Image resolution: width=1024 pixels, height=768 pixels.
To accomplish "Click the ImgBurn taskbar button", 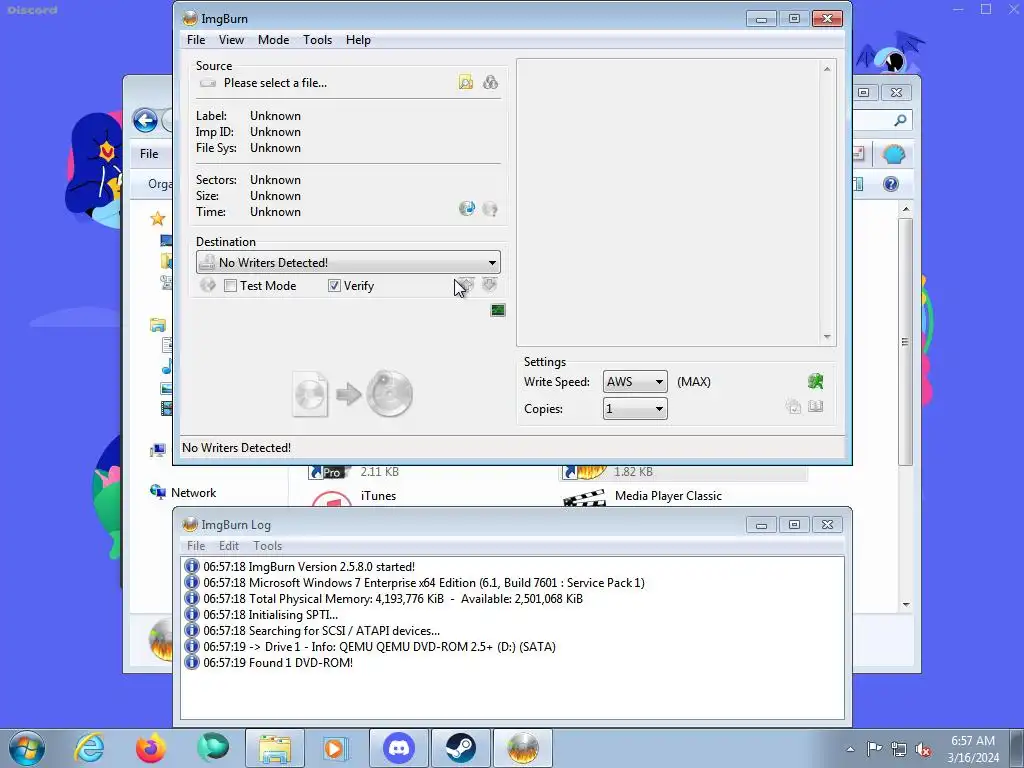I will coord(522,748).
